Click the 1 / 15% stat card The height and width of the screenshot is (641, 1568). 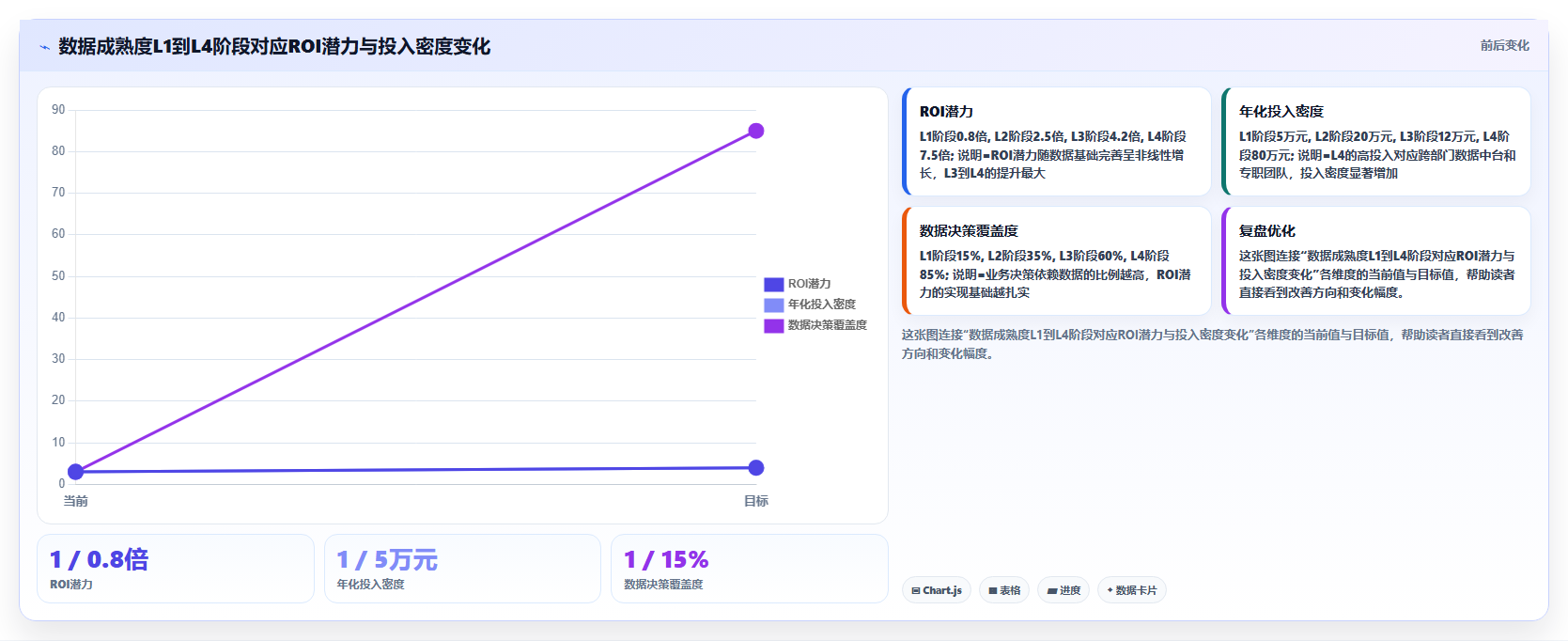[750, 569]
